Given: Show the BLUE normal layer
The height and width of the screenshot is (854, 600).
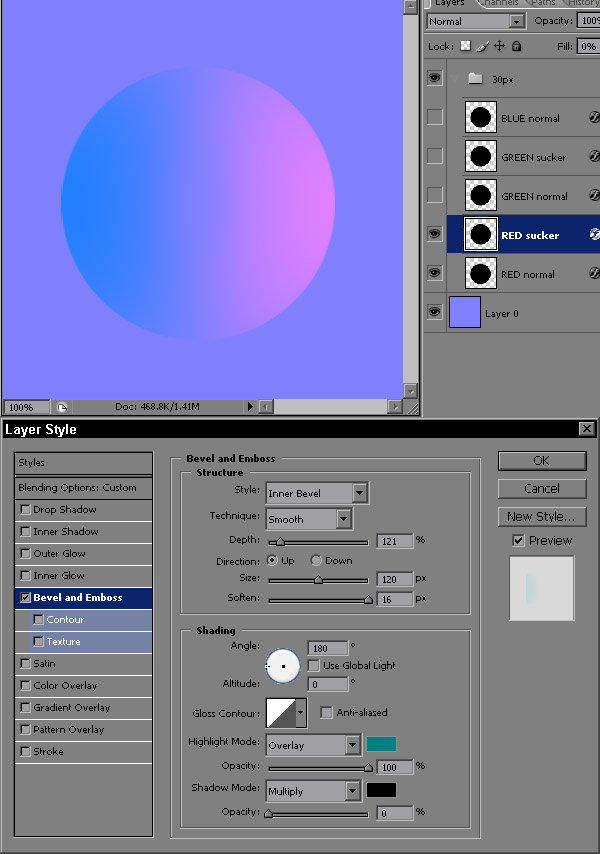Looking at the screenshot, I should (434, 118).
